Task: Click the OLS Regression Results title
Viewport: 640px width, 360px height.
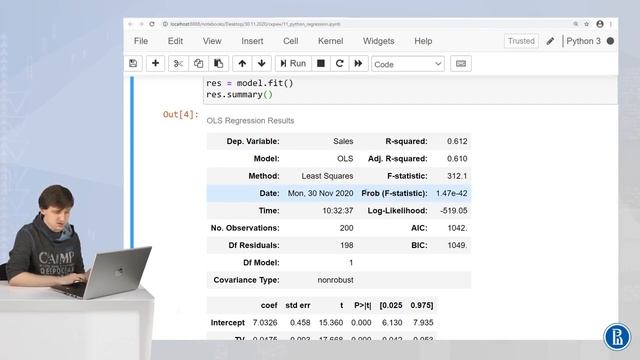Action: 250,121
